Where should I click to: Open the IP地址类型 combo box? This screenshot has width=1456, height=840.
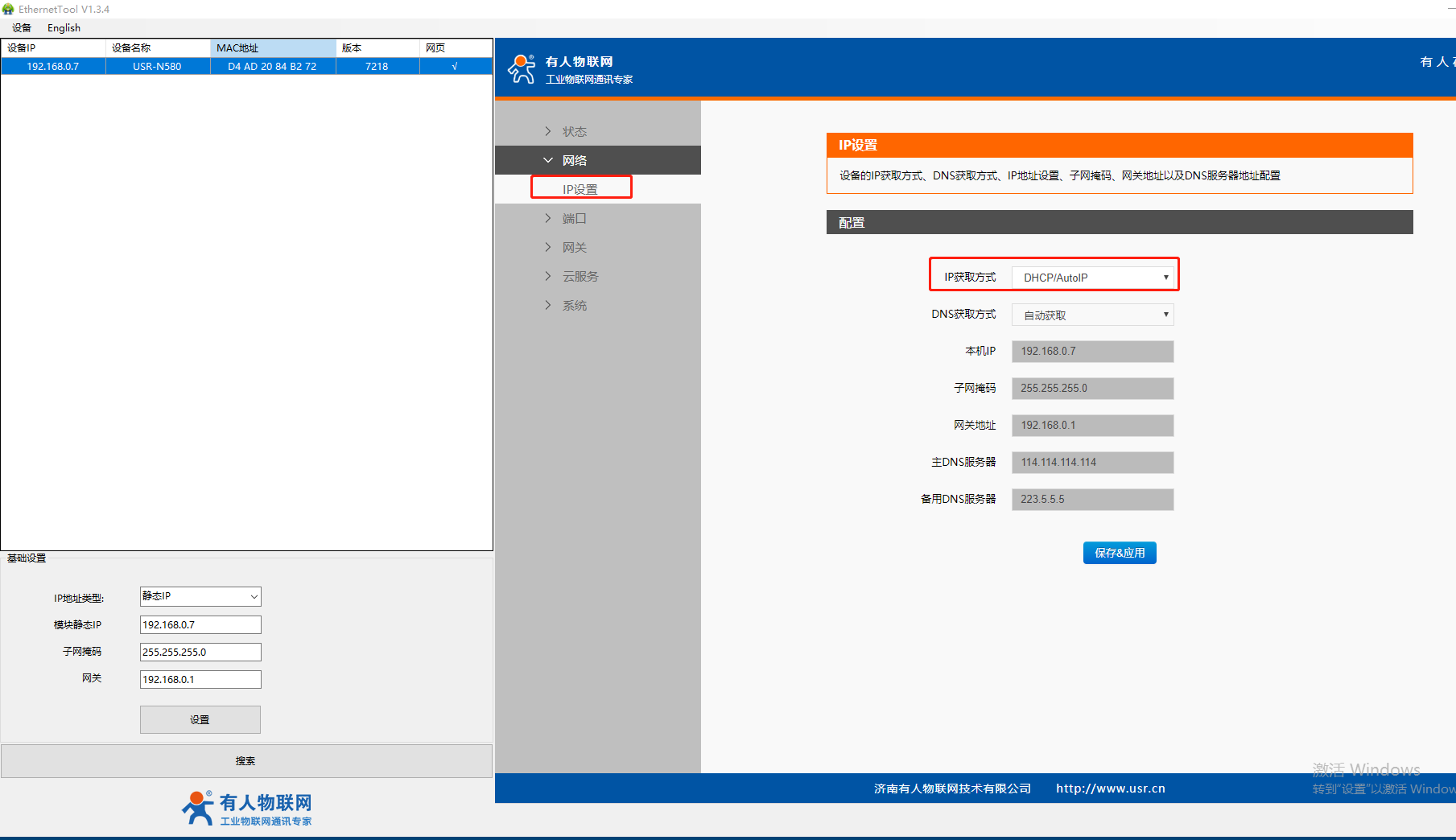pos(200,596)
